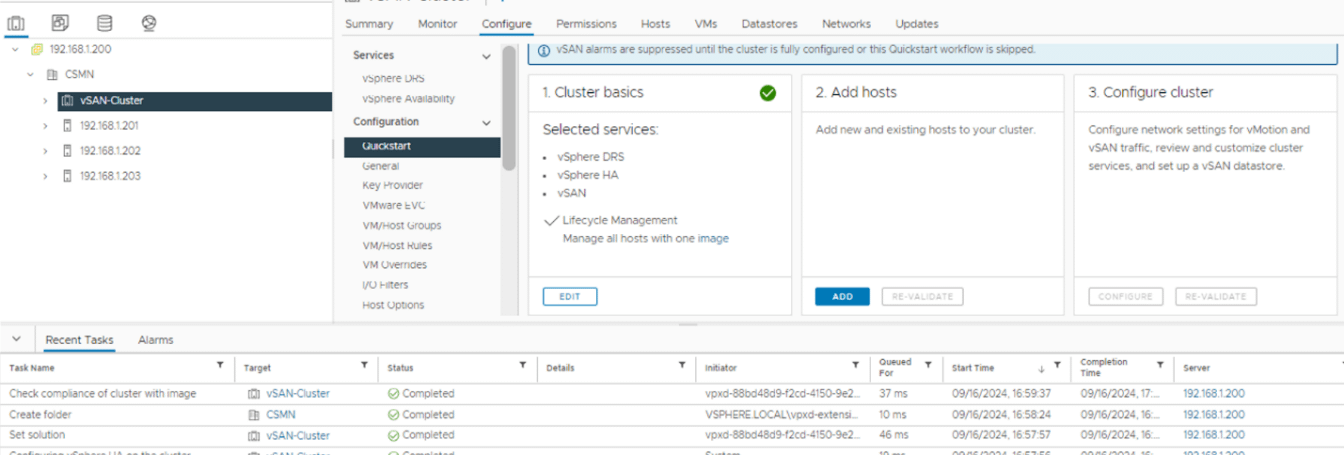Click the sort arrow in Start Time column
The height and width of the screenshot is (455, 1344).
tap(1042, 368)
